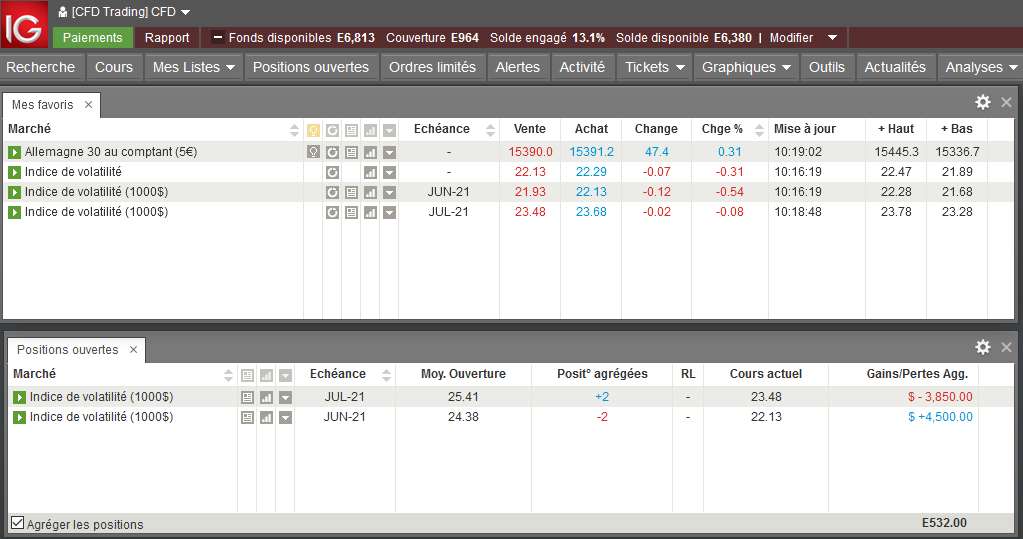Viewport: 1023px width, 539px height.
Task: Open chart icon in Positions ouvertes JUL-21 row
Action: pos(266,397)
